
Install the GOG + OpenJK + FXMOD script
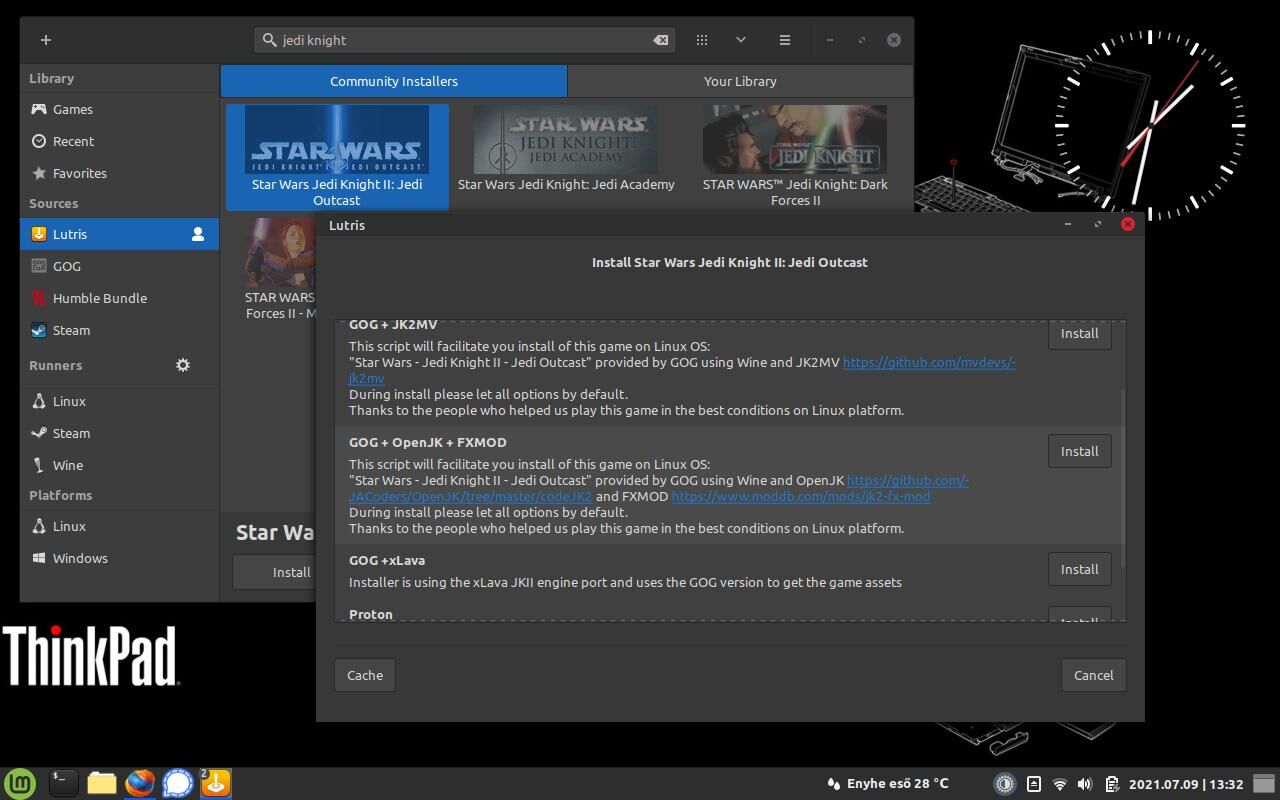(1079, 451)
